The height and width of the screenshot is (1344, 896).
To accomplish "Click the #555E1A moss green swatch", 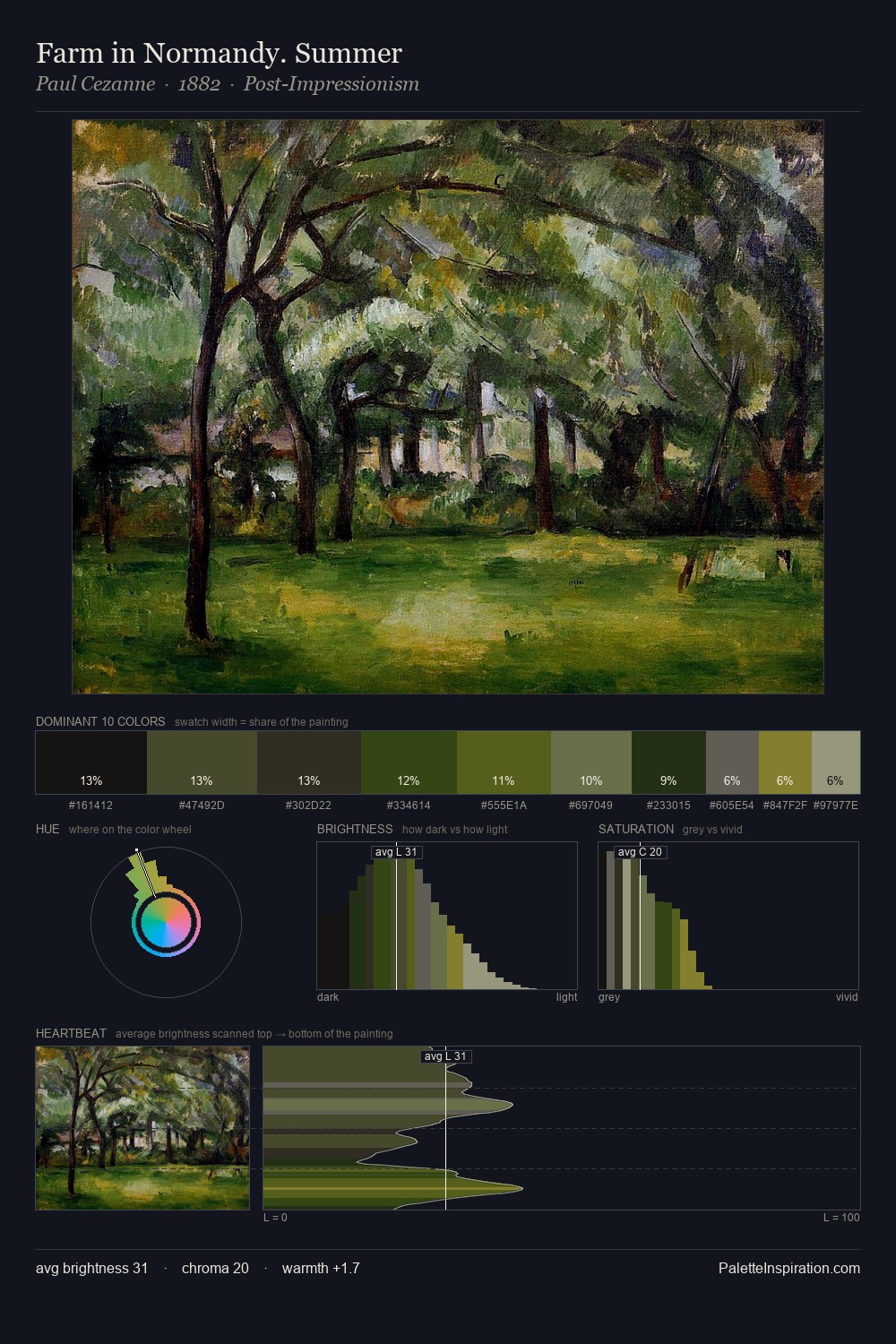I will tap(504, 762).
